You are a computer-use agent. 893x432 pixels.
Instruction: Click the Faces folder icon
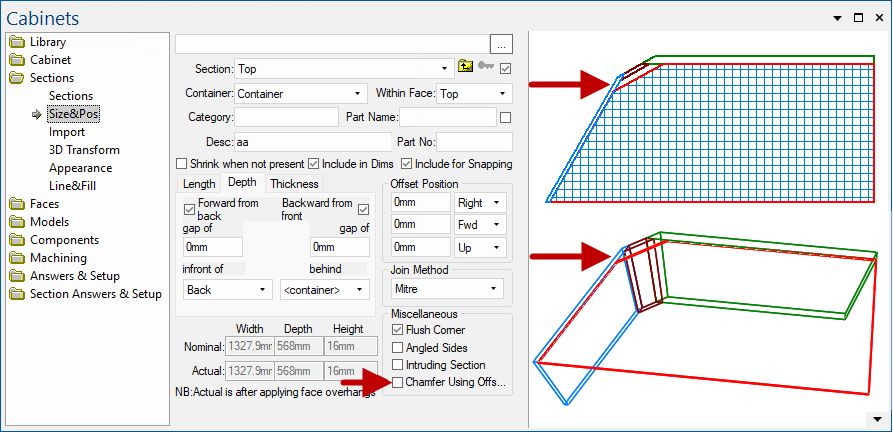[17, 204]
